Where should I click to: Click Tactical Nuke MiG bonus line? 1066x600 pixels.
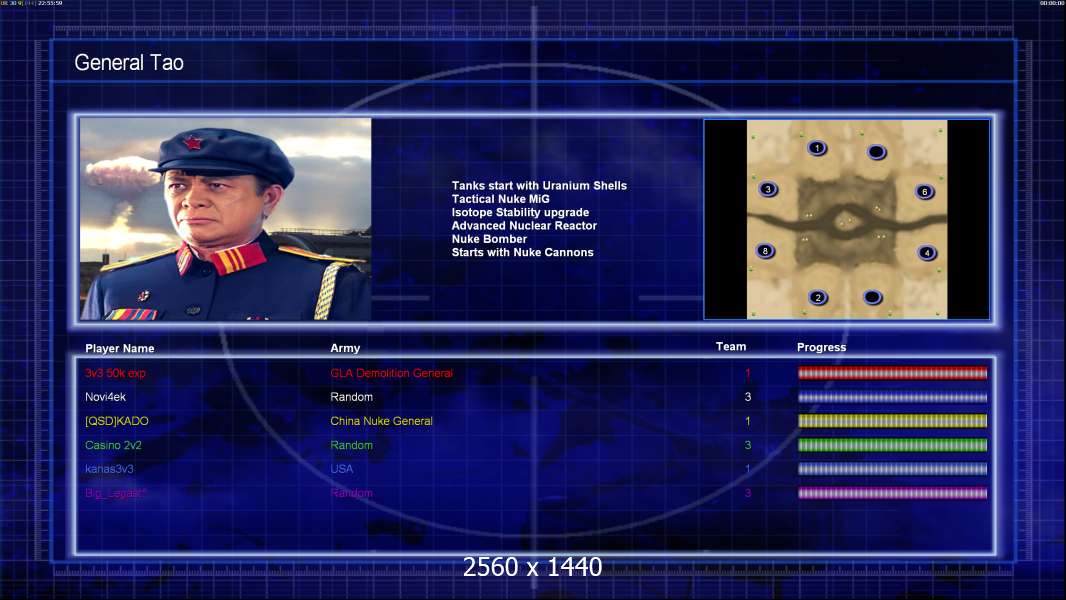(500, 199)
